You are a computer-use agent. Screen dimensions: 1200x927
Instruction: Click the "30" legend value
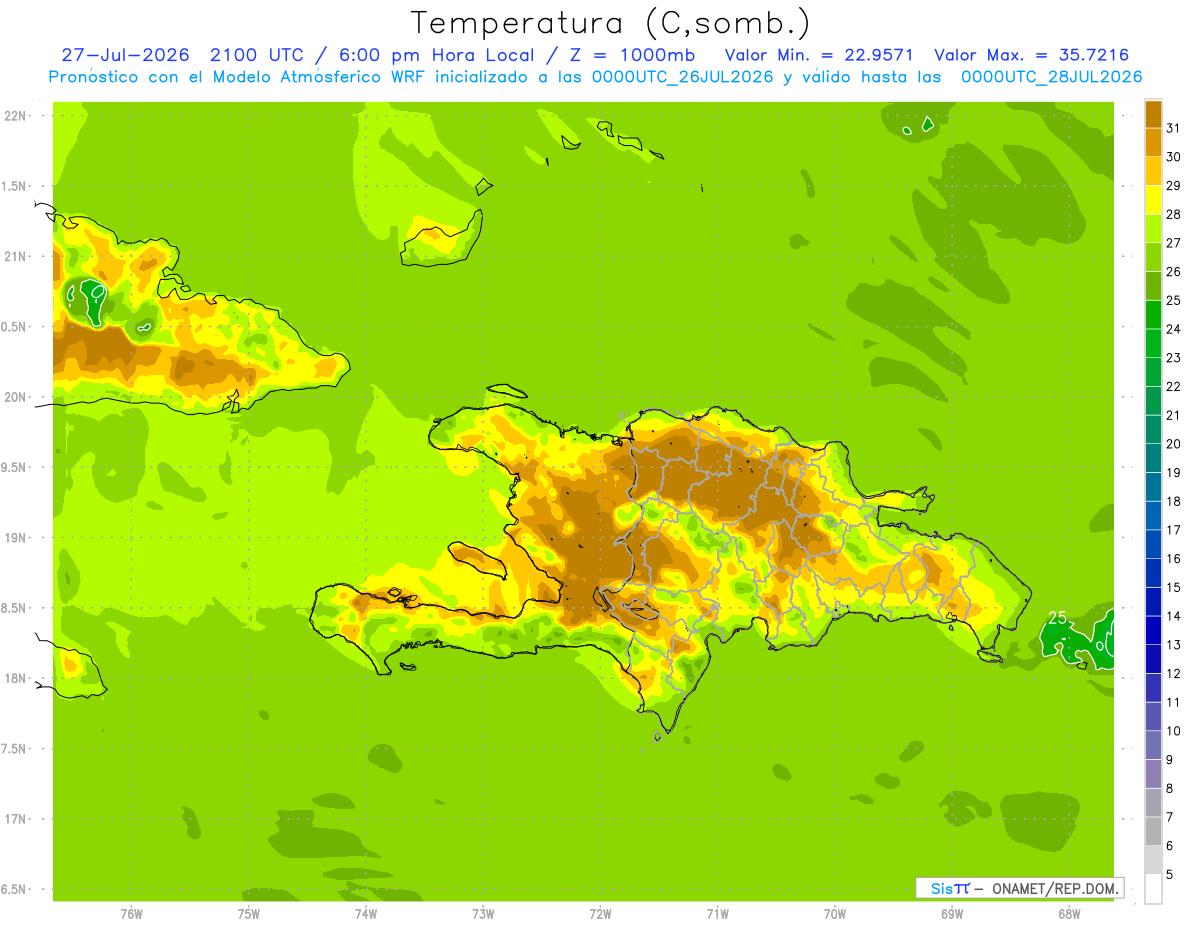[1174, 157]
